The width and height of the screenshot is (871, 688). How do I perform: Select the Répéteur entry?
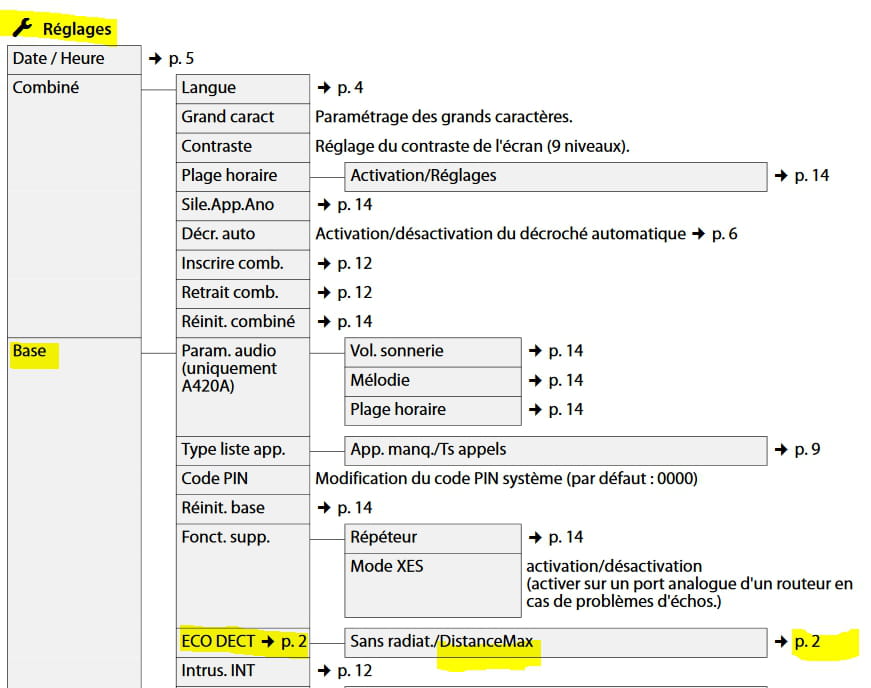tap(433, 539)
